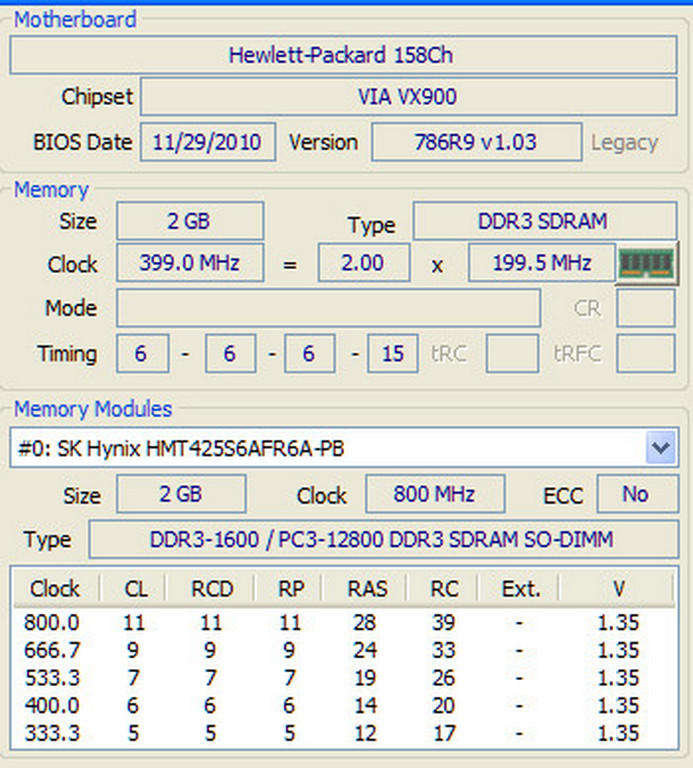The image size is (693, 768).
Task: Click the green memory module icon
Action: pos(646,264)
